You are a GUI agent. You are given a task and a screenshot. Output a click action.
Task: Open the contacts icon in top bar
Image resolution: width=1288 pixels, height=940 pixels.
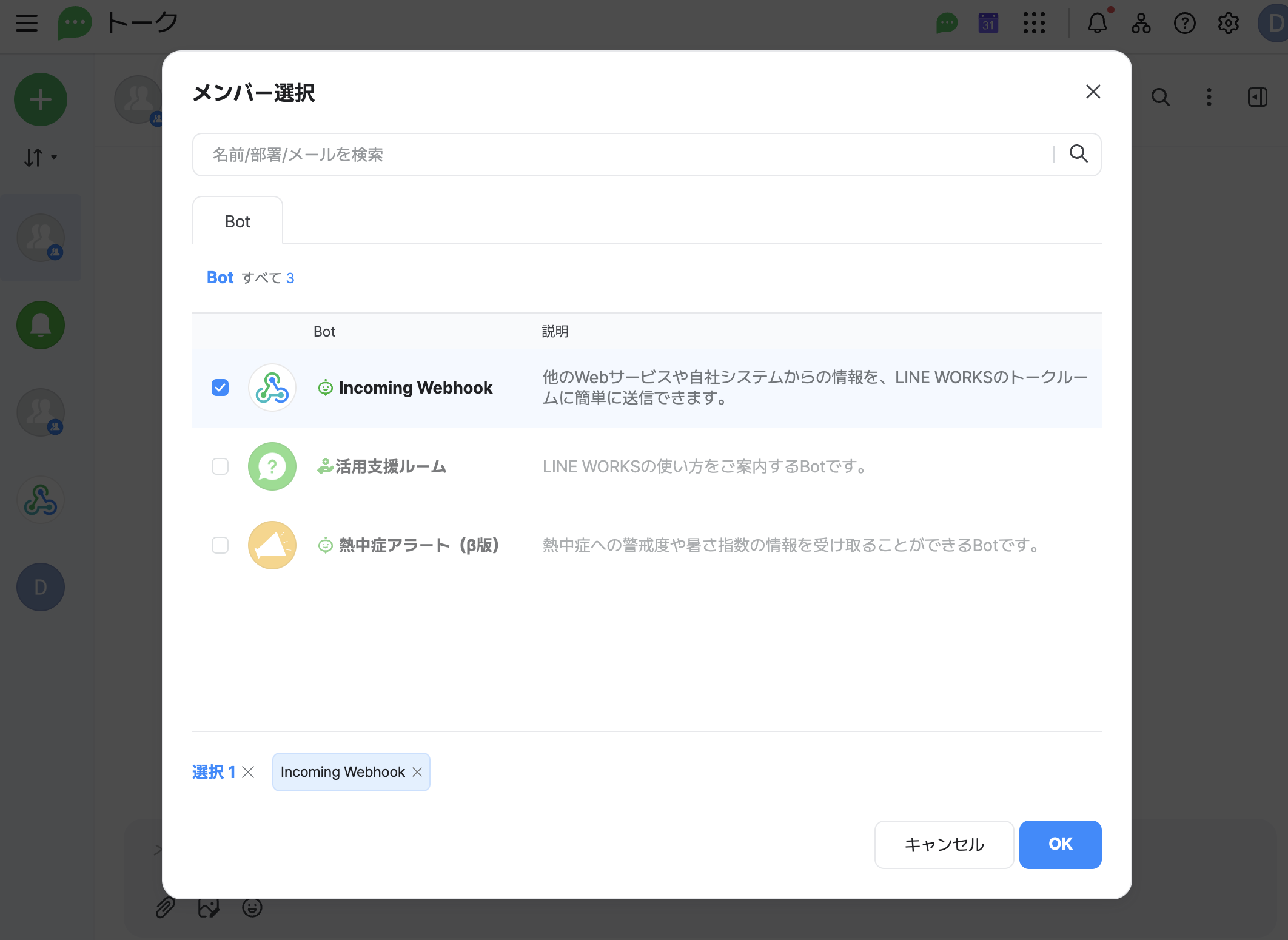(x=1141, y=23)
